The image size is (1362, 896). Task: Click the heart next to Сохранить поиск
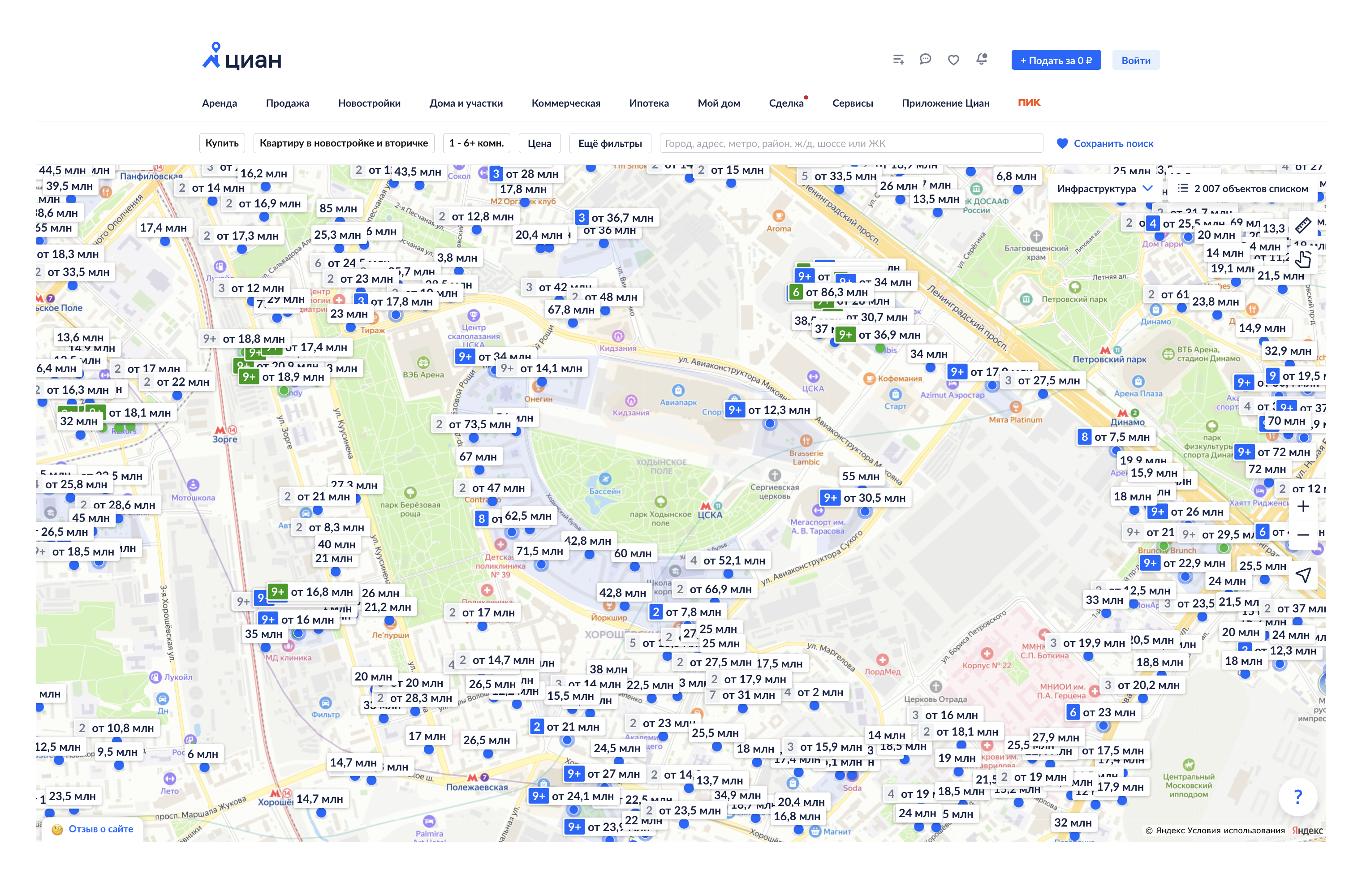tap(1062, 144)
